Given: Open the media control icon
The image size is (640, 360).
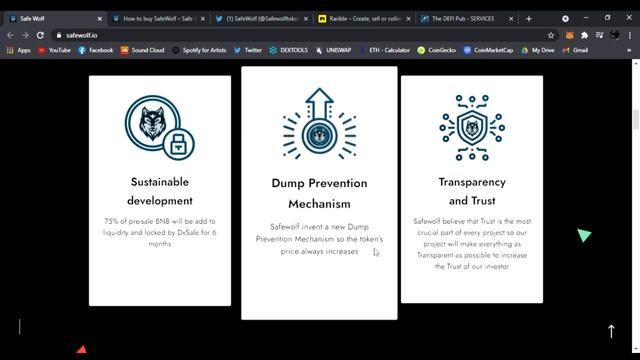Looking at the screenshot, I should (x=599, y=36).
